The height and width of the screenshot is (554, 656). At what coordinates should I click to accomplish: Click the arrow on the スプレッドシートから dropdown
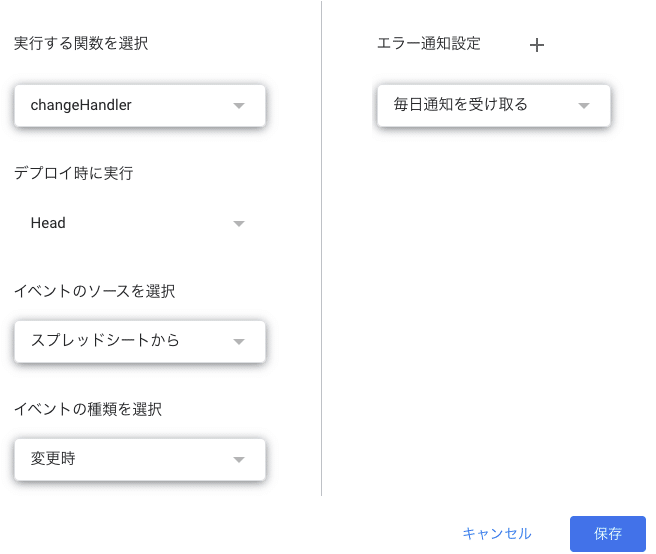pyautogui.click(x=239, y=341)
